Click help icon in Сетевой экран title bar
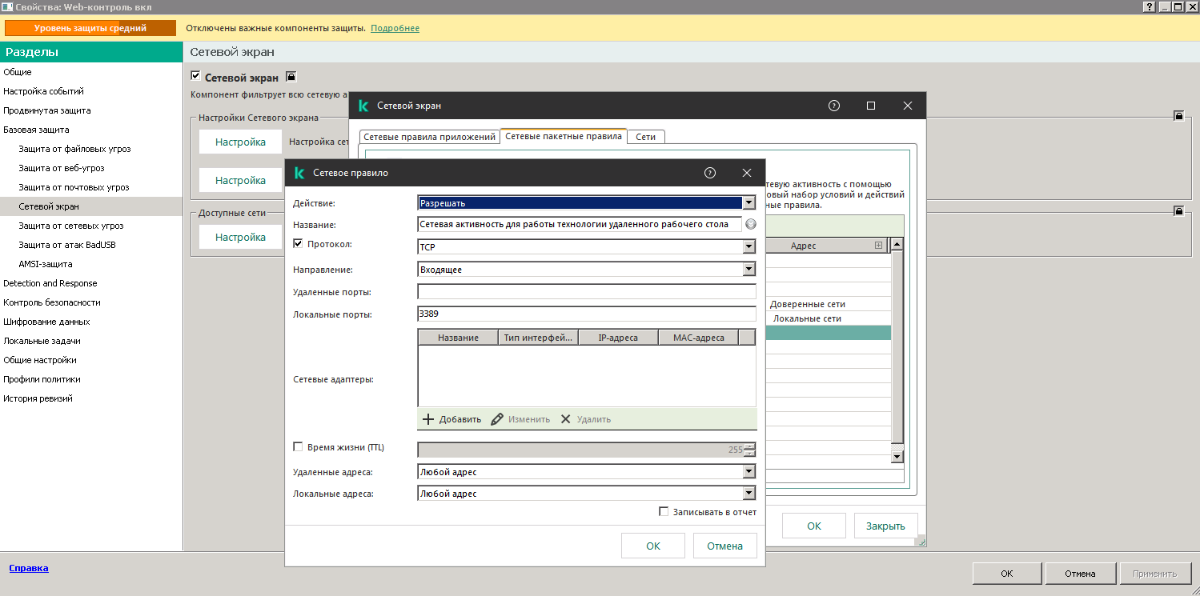Viewport: 1200px width, 596px height. pos(834,105)
